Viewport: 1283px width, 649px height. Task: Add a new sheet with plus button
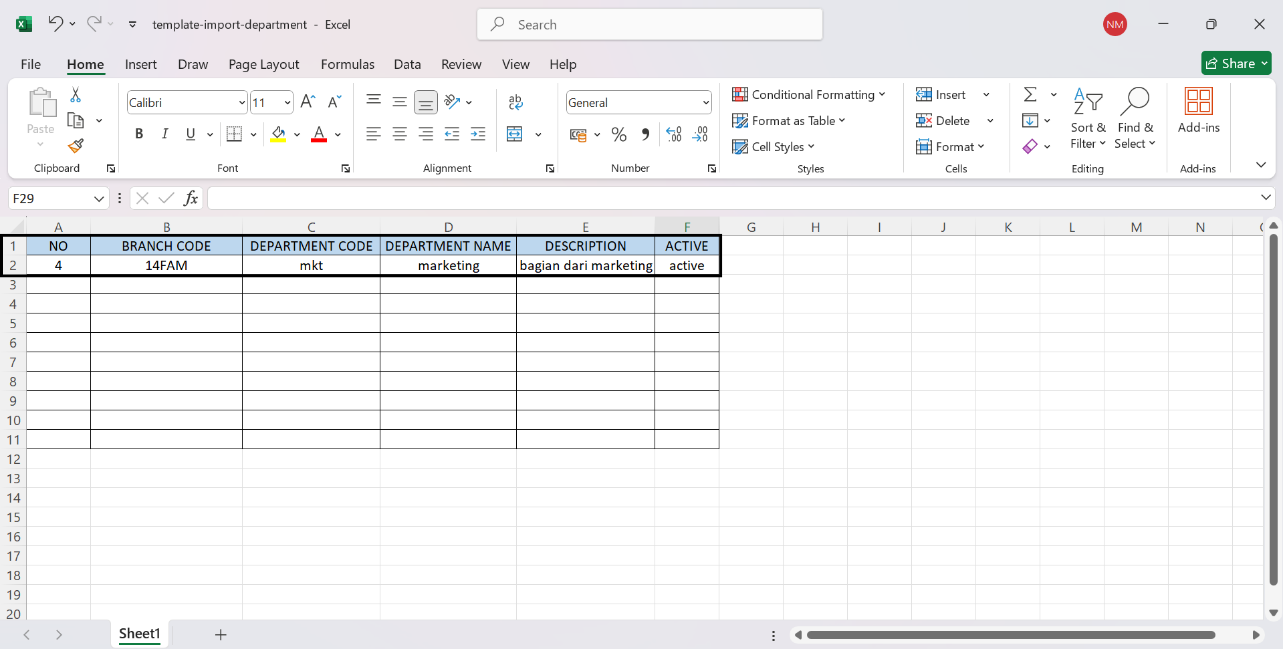[221, 634]
